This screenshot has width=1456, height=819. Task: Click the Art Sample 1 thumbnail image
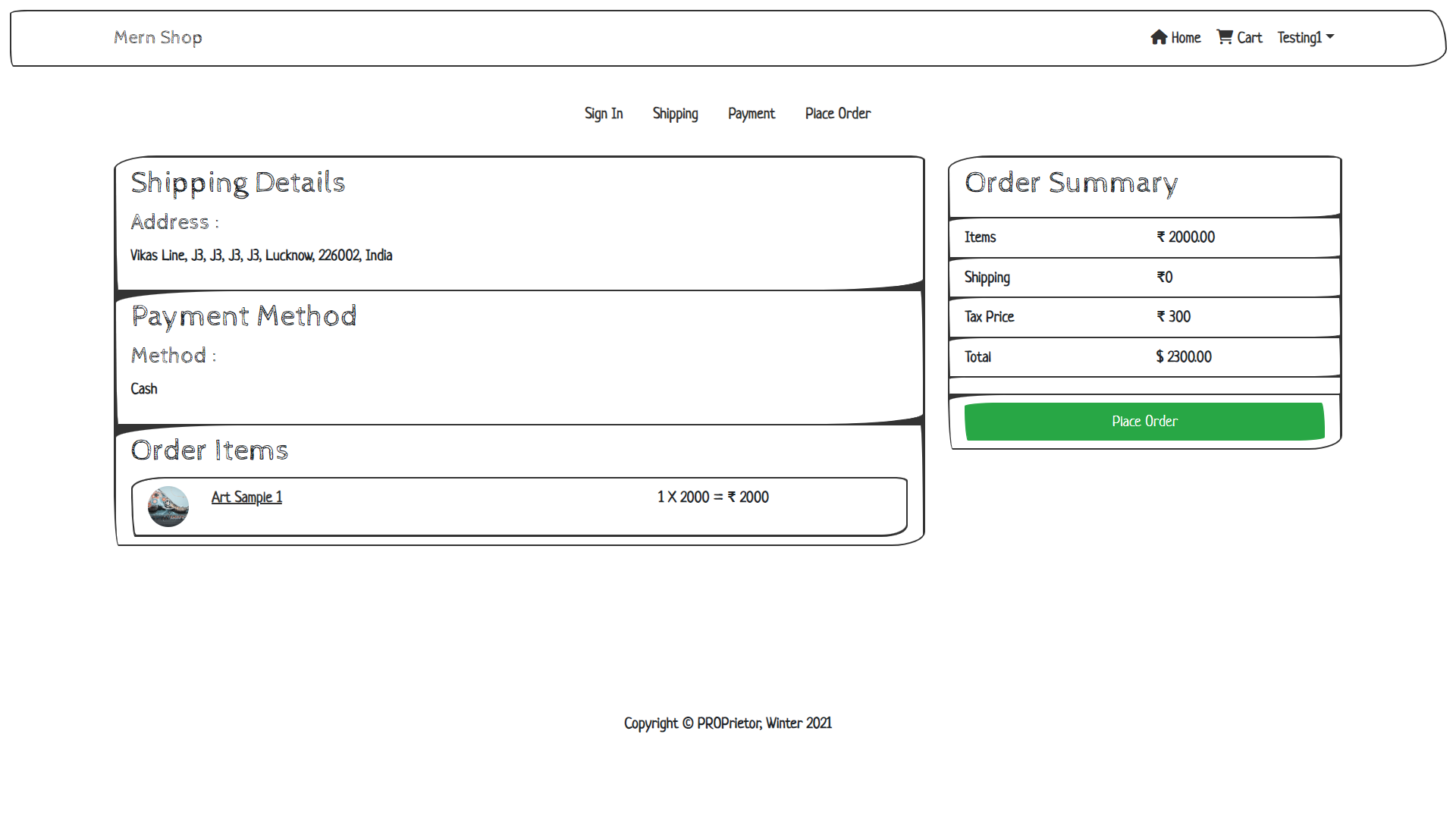tap(168, 507)
